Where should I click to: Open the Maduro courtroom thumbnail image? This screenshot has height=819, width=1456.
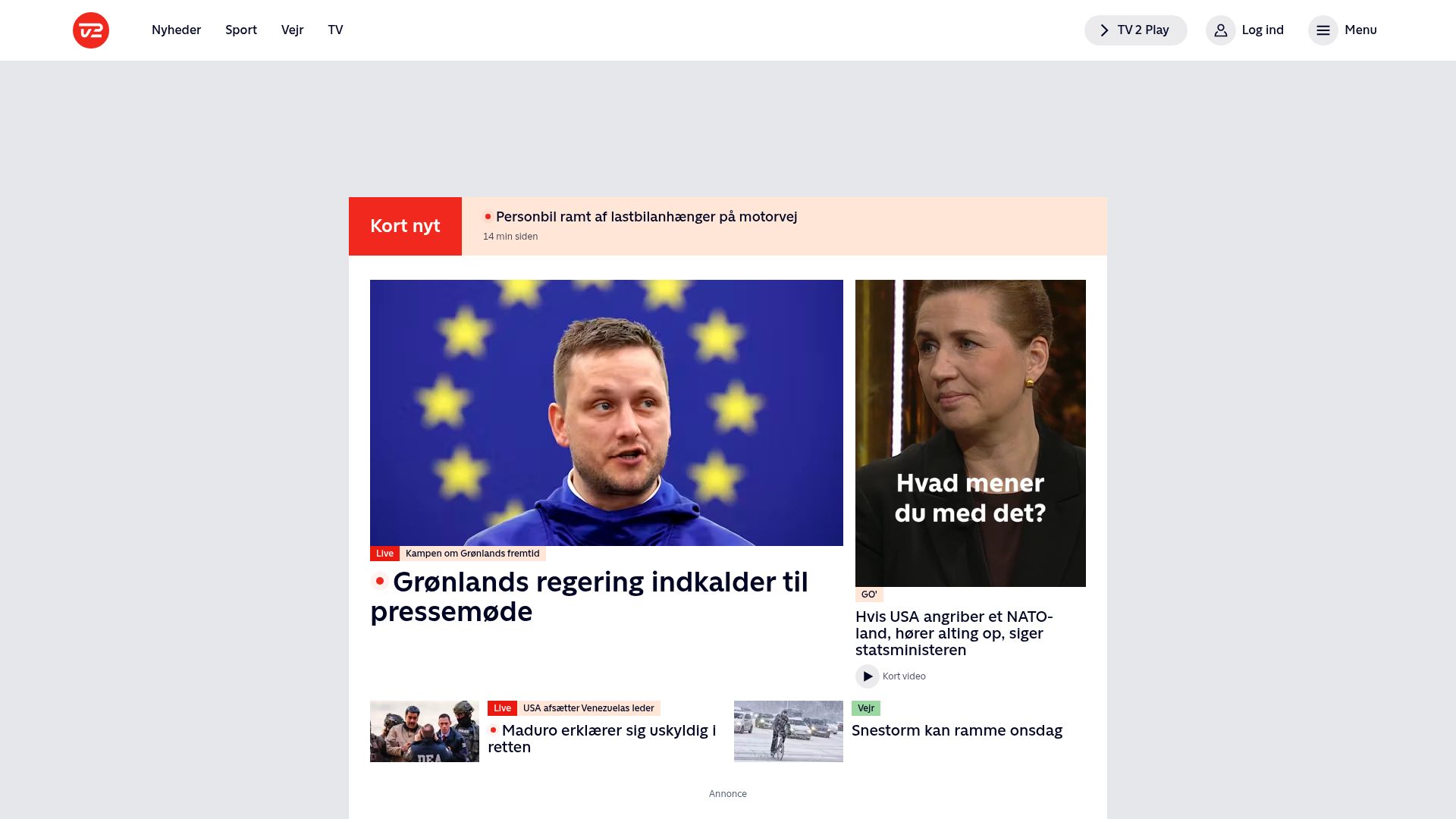(x=425, y=731)
